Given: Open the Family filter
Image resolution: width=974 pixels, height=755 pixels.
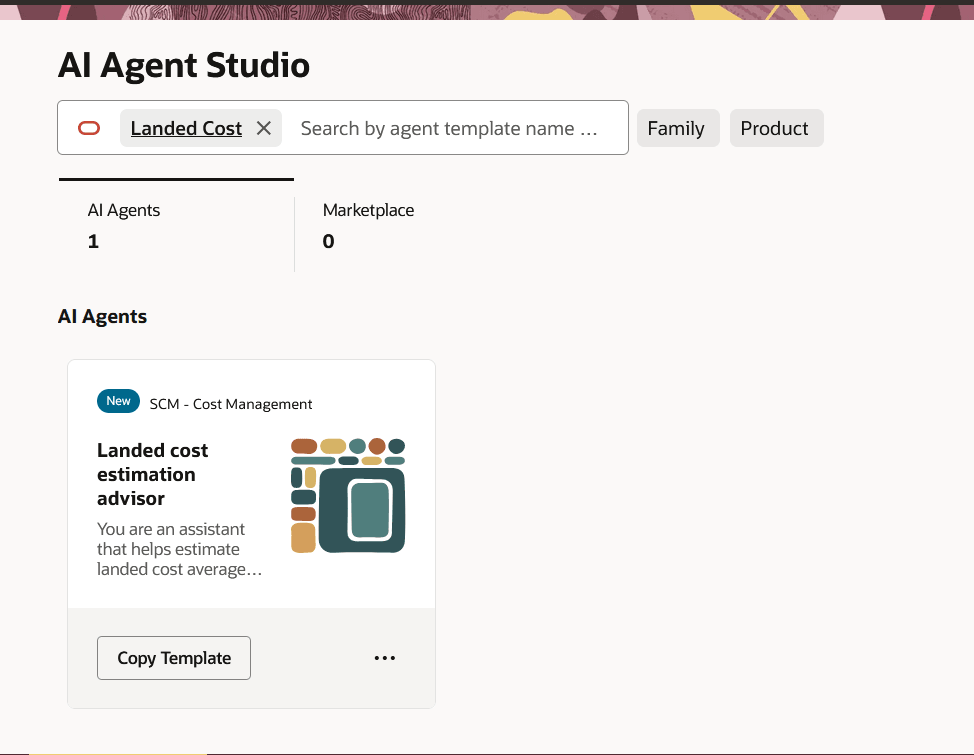Looking at the screenshot, I should (677, 128).
